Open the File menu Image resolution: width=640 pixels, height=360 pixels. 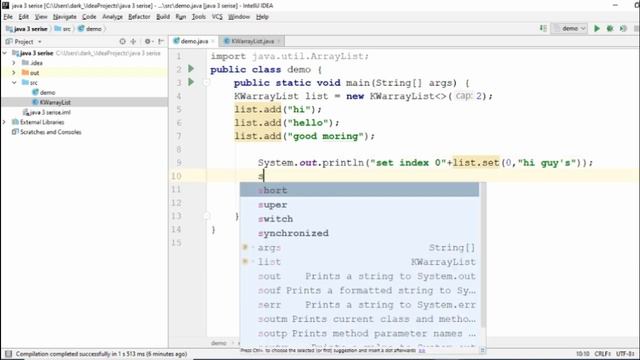coord(8,17)
